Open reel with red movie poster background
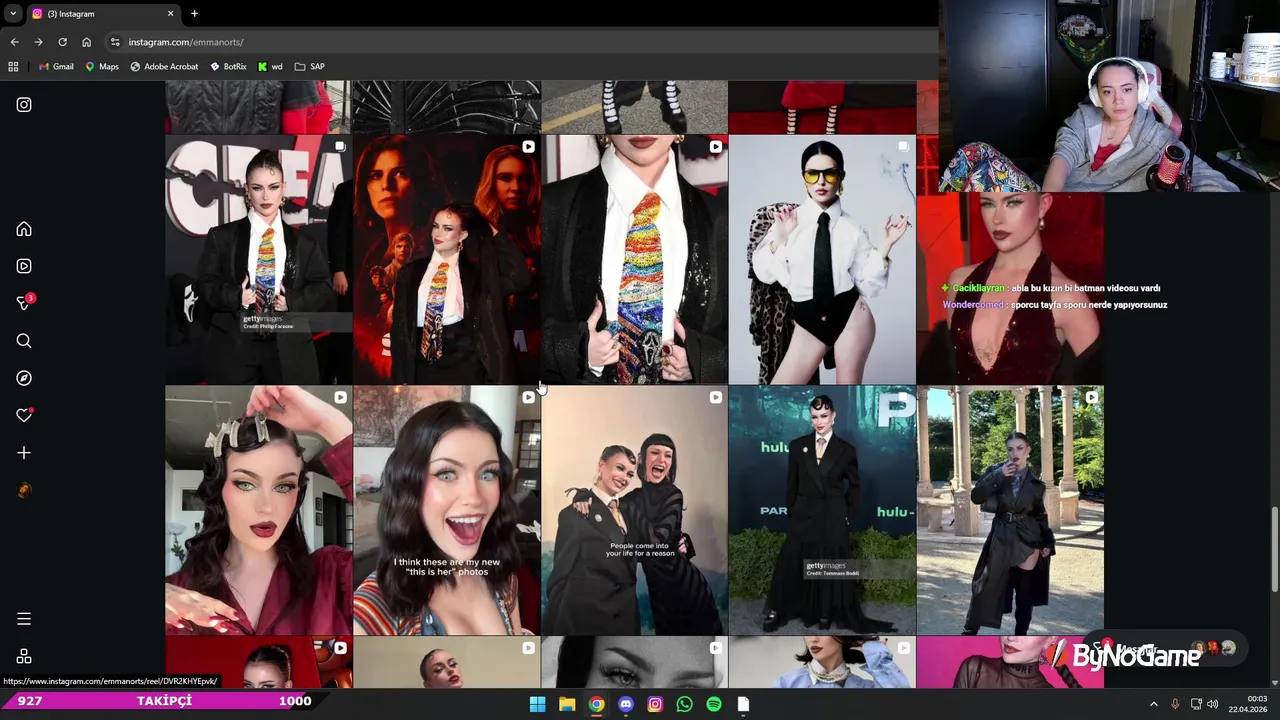 [x=446, y=259]
